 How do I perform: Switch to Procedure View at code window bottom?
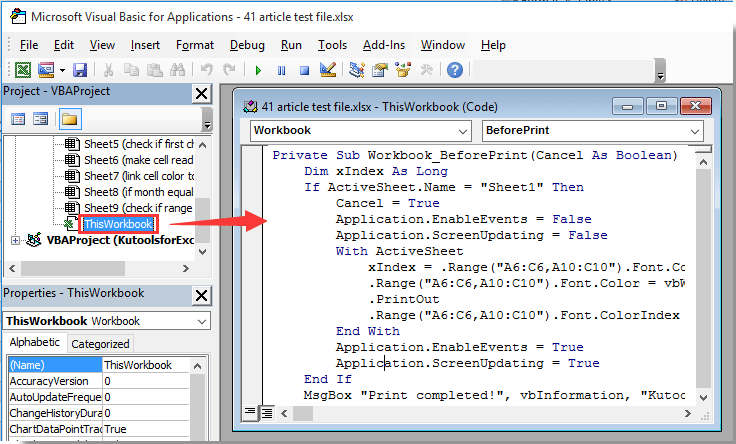pyautogui.click(x=251, y=412)
